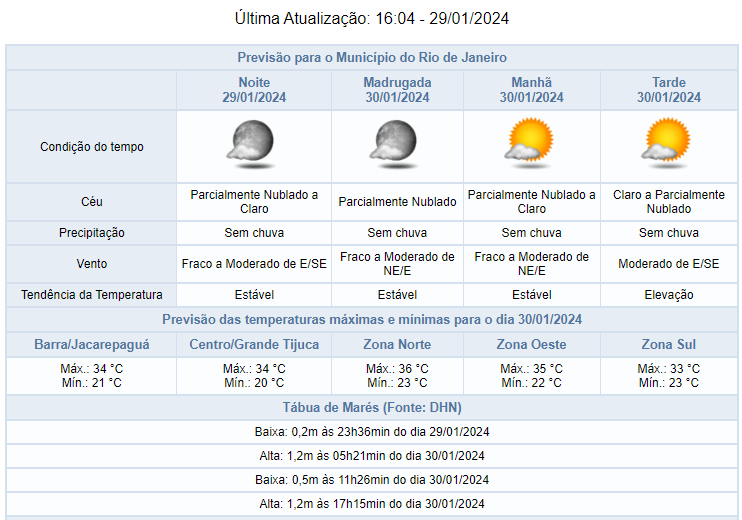
Task: Click the Centro/Grande Tijuca region header
Action: point(254,344)
